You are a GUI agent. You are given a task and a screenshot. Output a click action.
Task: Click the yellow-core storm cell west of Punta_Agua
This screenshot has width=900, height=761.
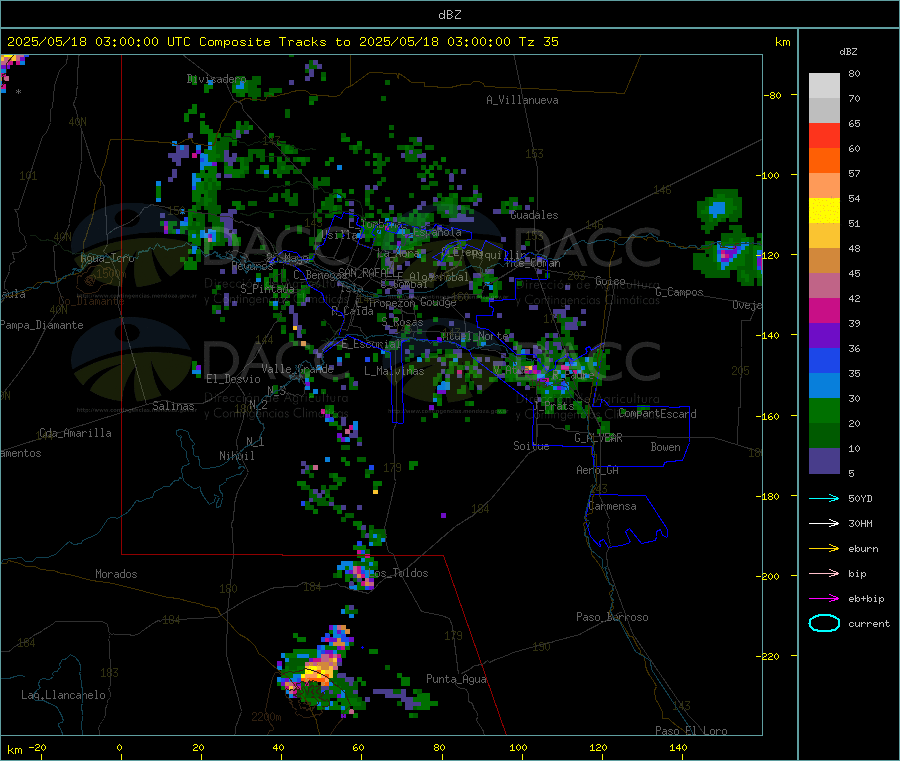[x=319, y=670]
